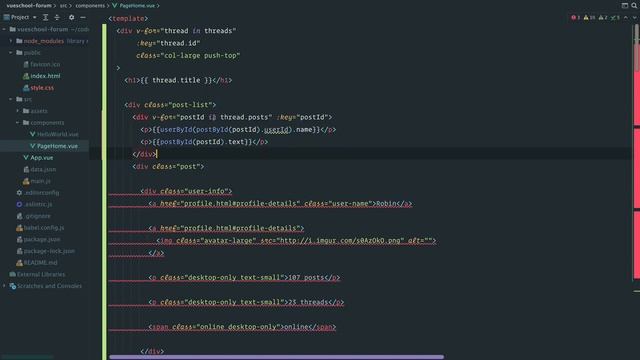Click the red error count indicator

coord(576,18)
